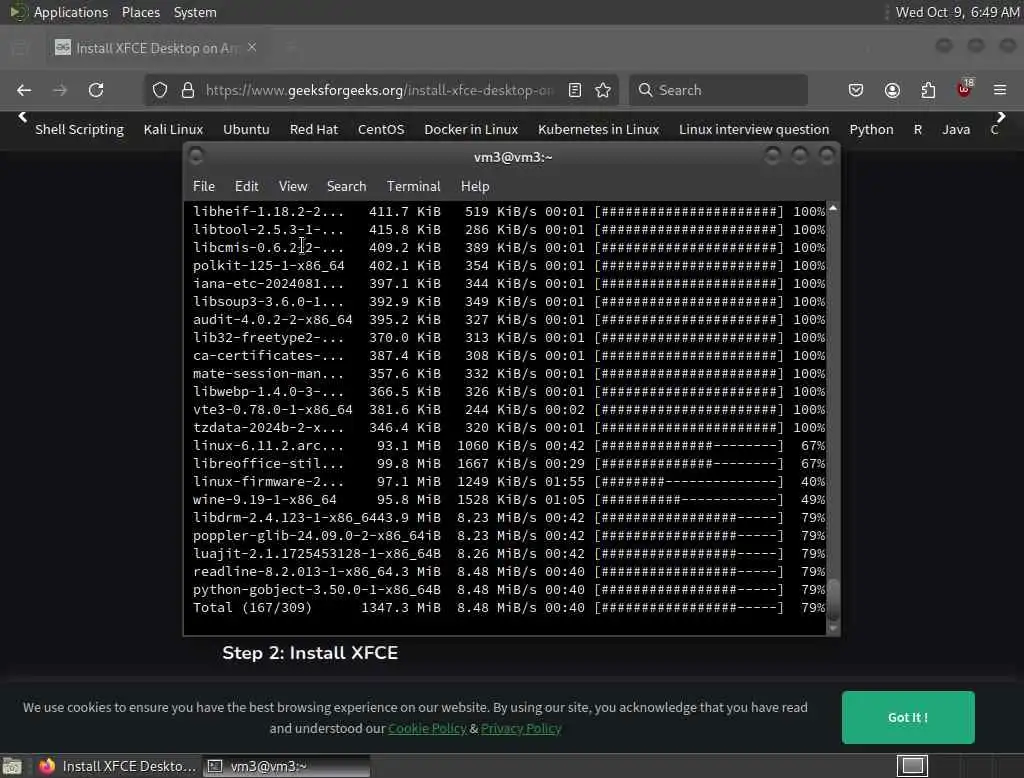This screenshot has width=1024, height=778.
Task: Click the wine-9.19-1-x86_64 download row
Action: tap(509, 500)
